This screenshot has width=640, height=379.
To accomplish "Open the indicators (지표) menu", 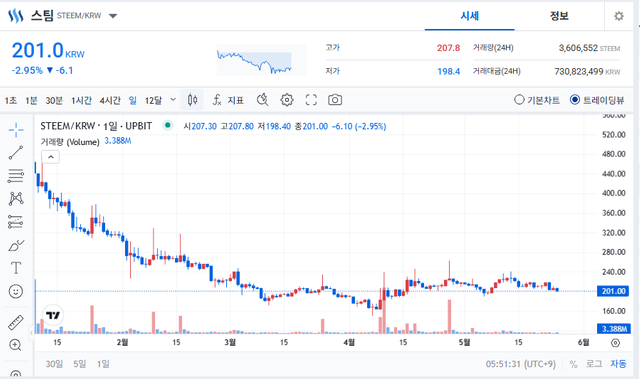I will click(228, 100).
